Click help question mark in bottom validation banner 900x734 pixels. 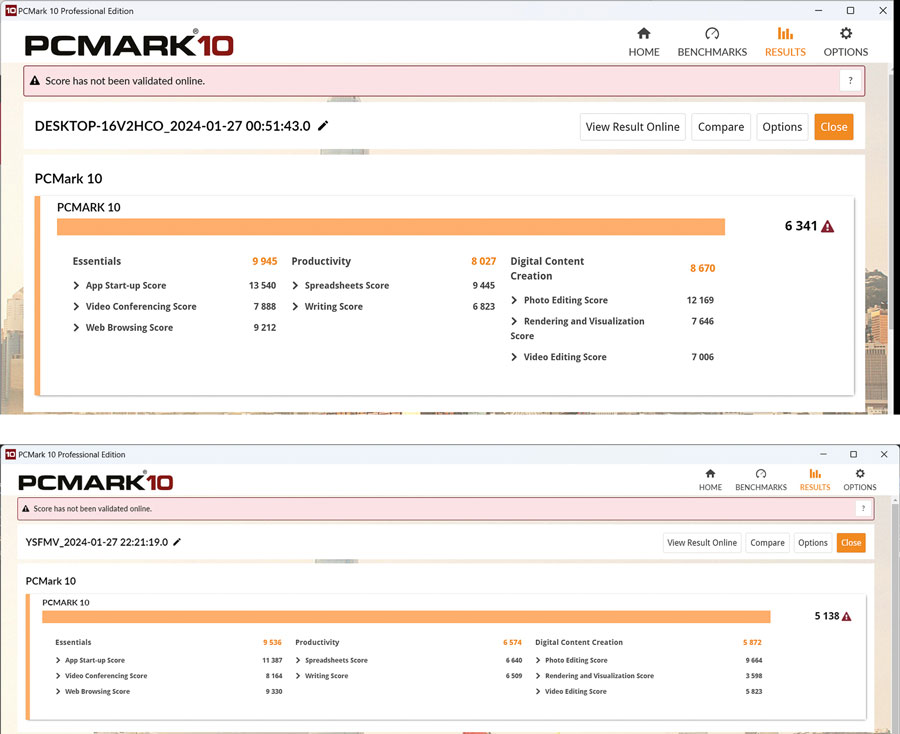pos(863,508)
